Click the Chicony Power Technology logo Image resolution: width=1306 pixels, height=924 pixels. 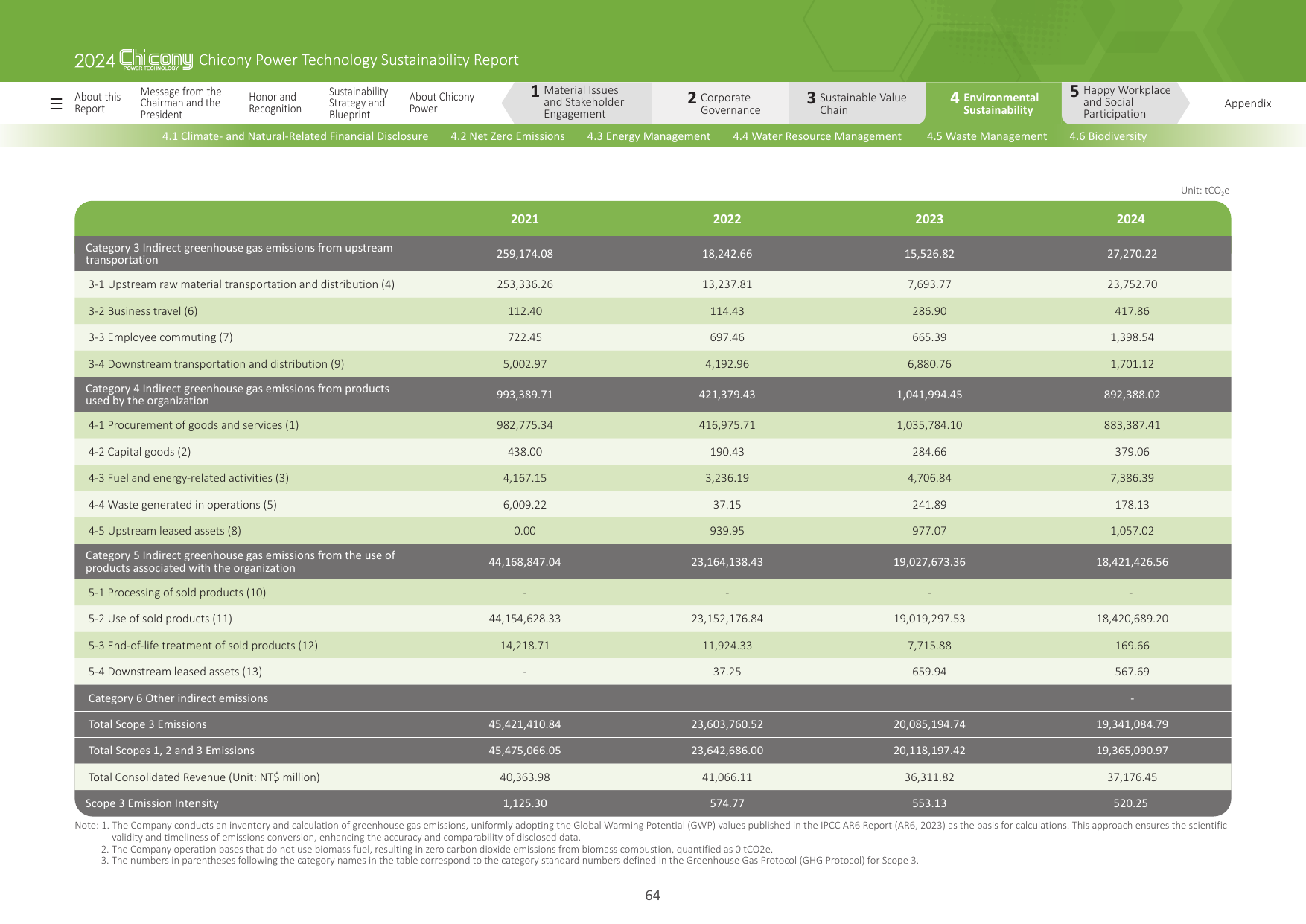click(x=156, y=60)
